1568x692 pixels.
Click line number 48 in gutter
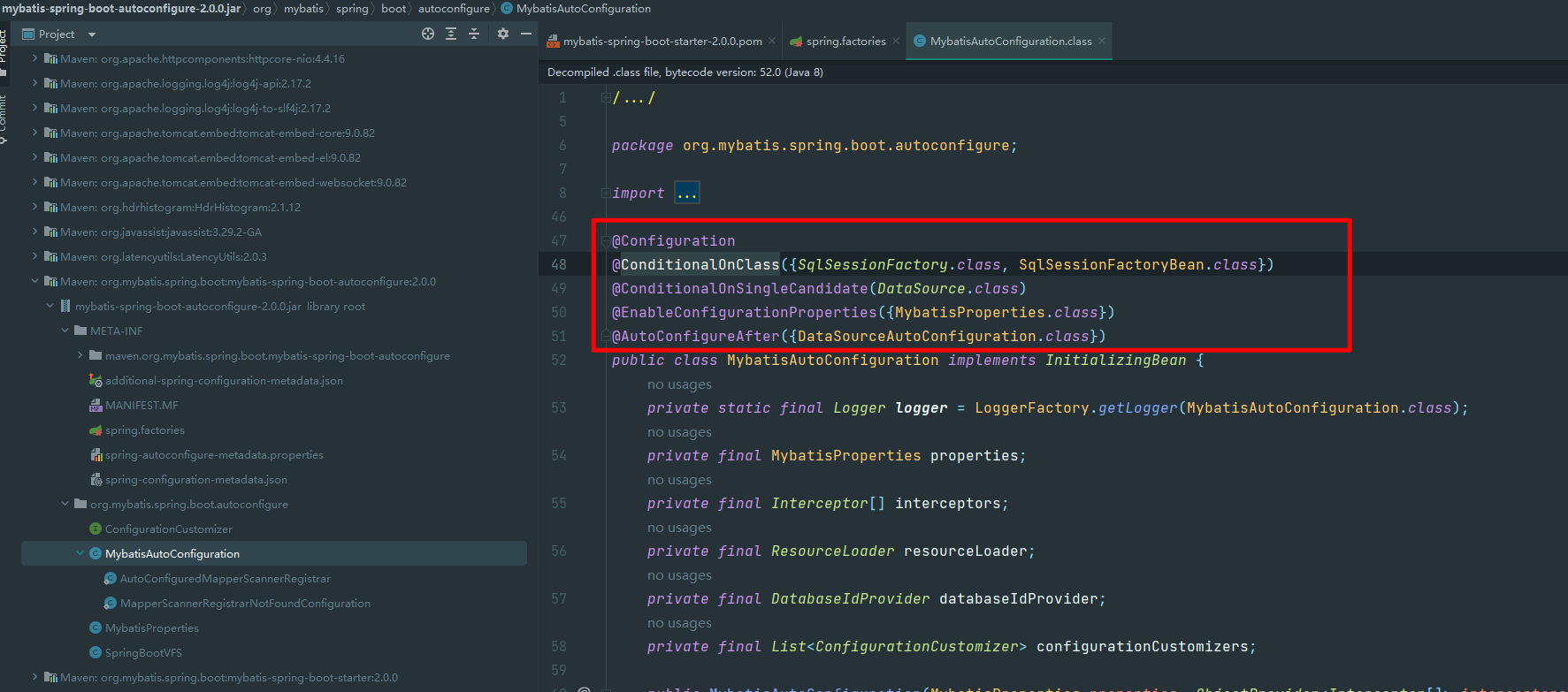pyautogui.click(x=559, y=264)
